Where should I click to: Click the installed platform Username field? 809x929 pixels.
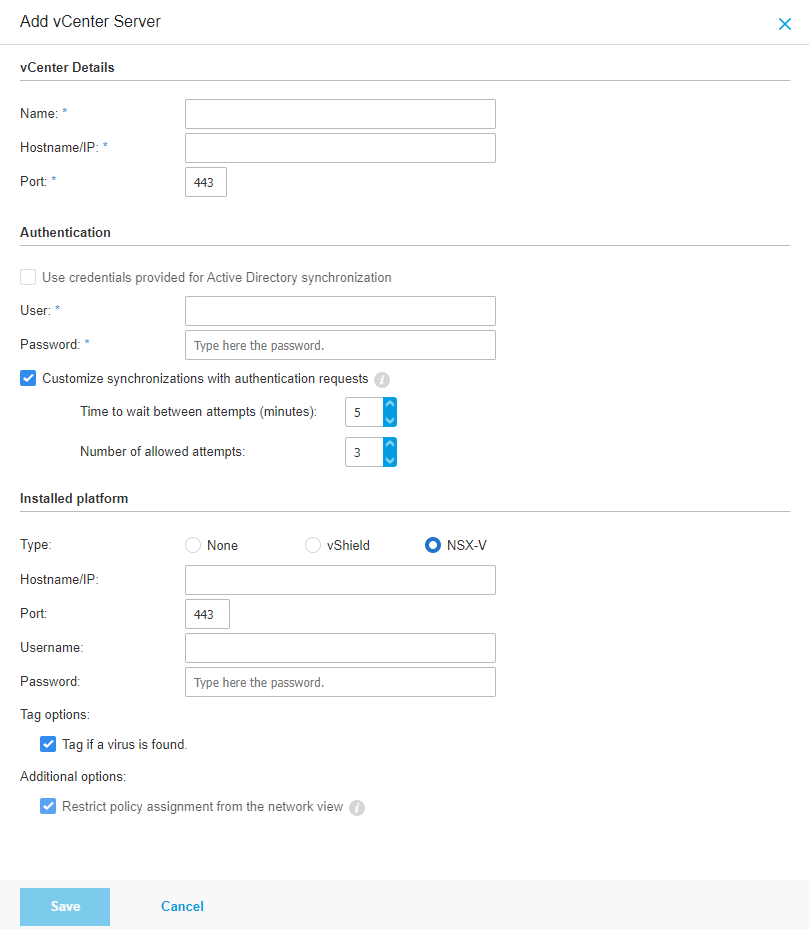pyautogui.click(x=340, y=648)
